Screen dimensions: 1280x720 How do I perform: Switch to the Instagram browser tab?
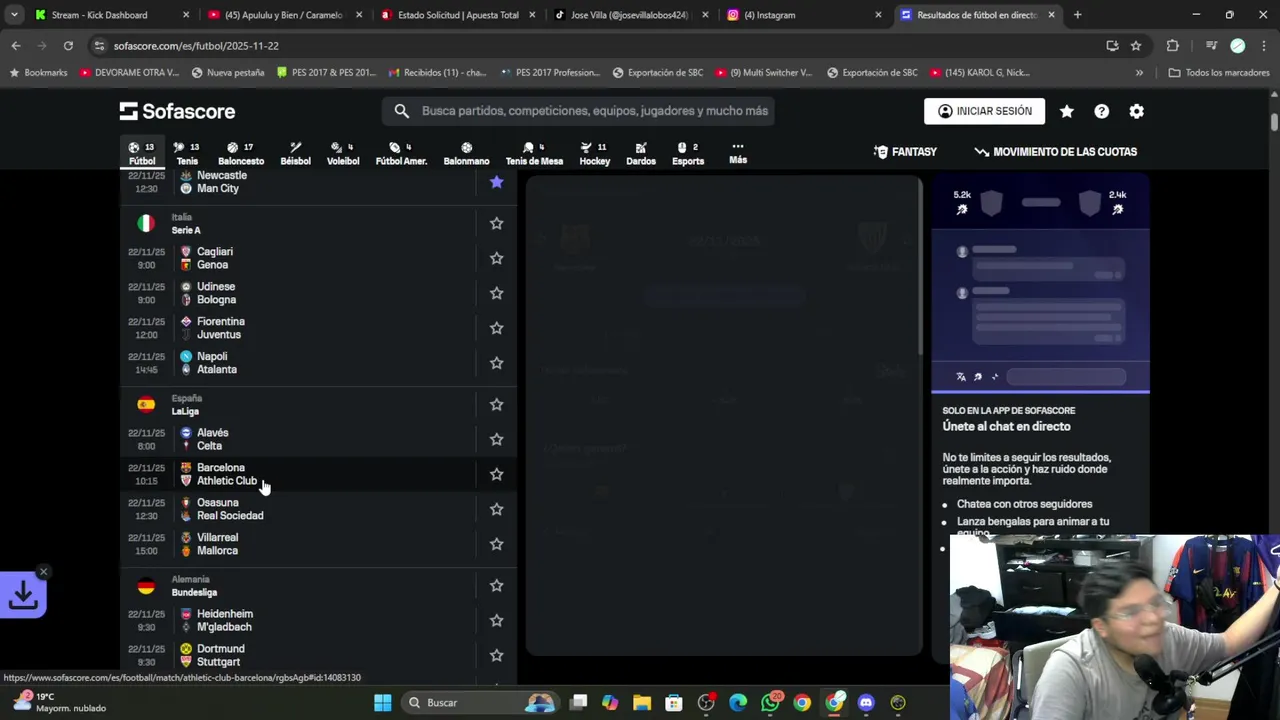[805, 15]
